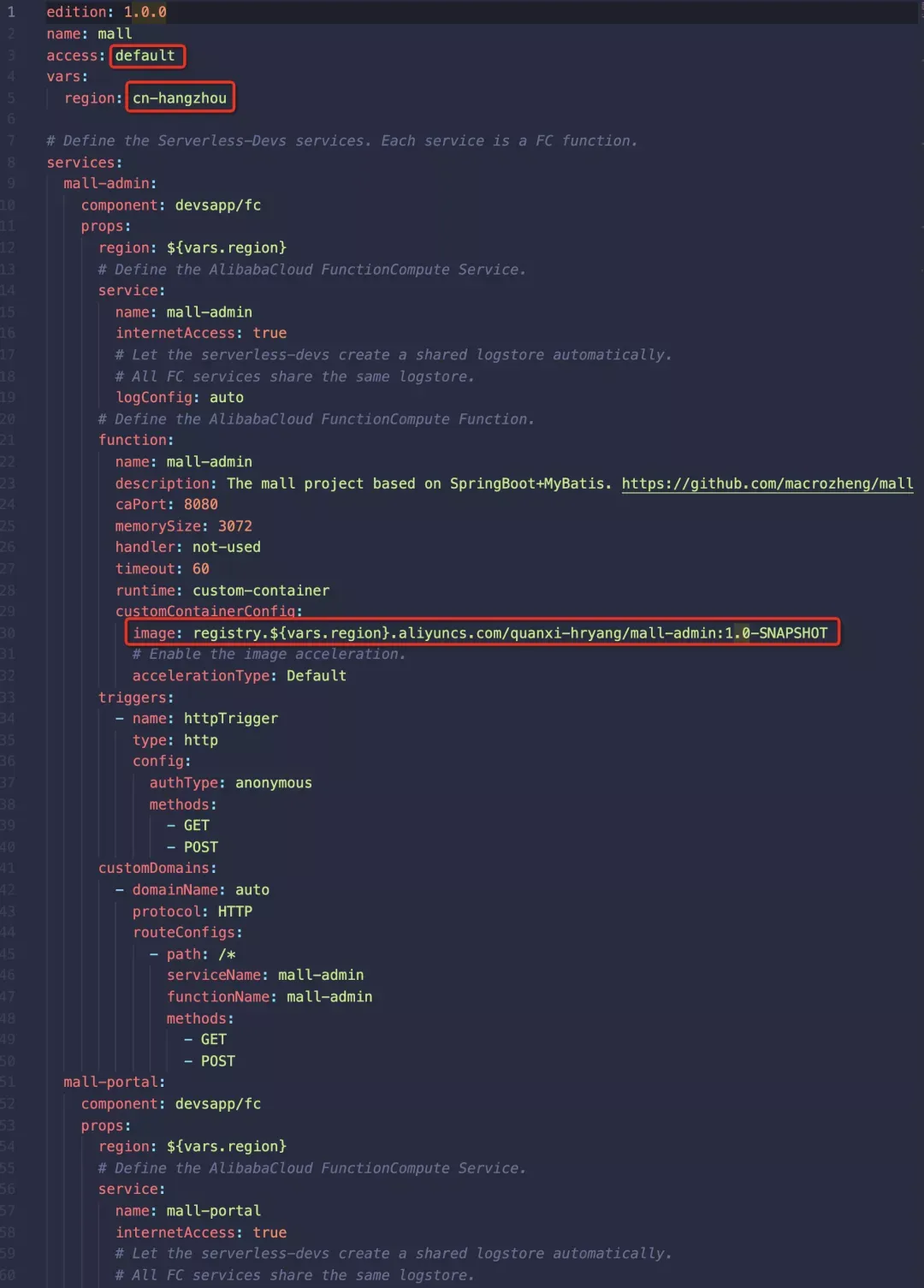Open the github.com/macrozheng/mall link

coord(767,484)
